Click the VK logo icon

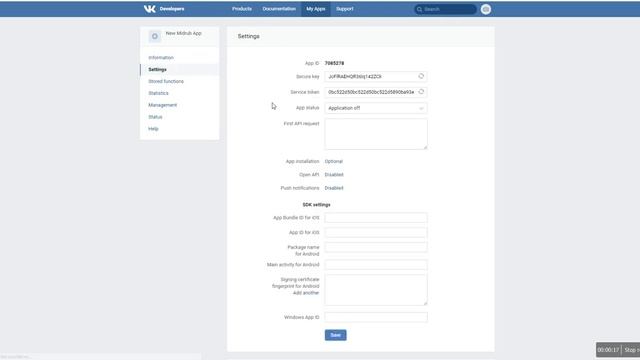(x=149, y=9)
